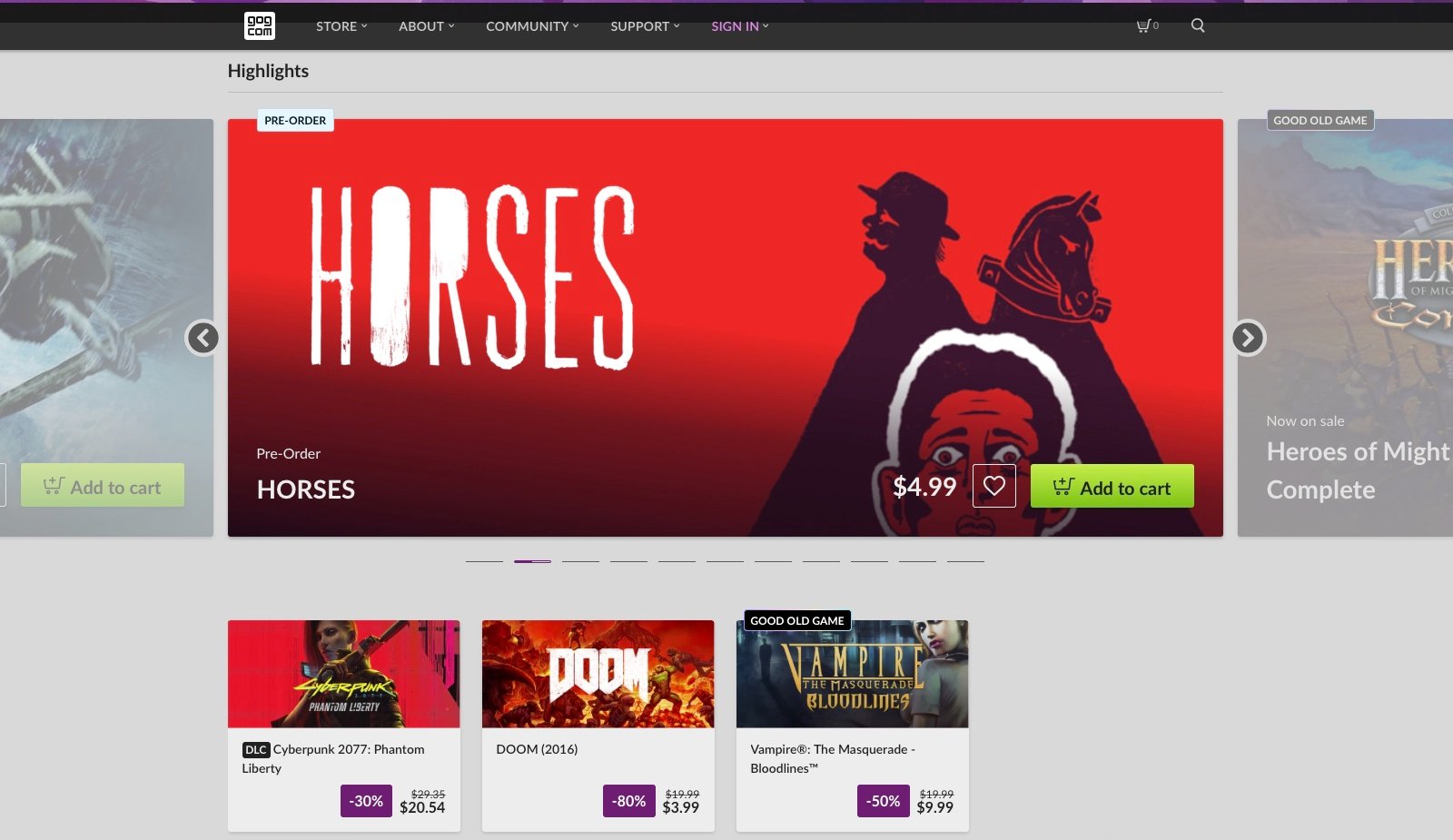The height and width of the screenshot is (840, 1453).
Task: Open Vampire: The Masquerade Bloodlines tile
Action: (853, 726)
